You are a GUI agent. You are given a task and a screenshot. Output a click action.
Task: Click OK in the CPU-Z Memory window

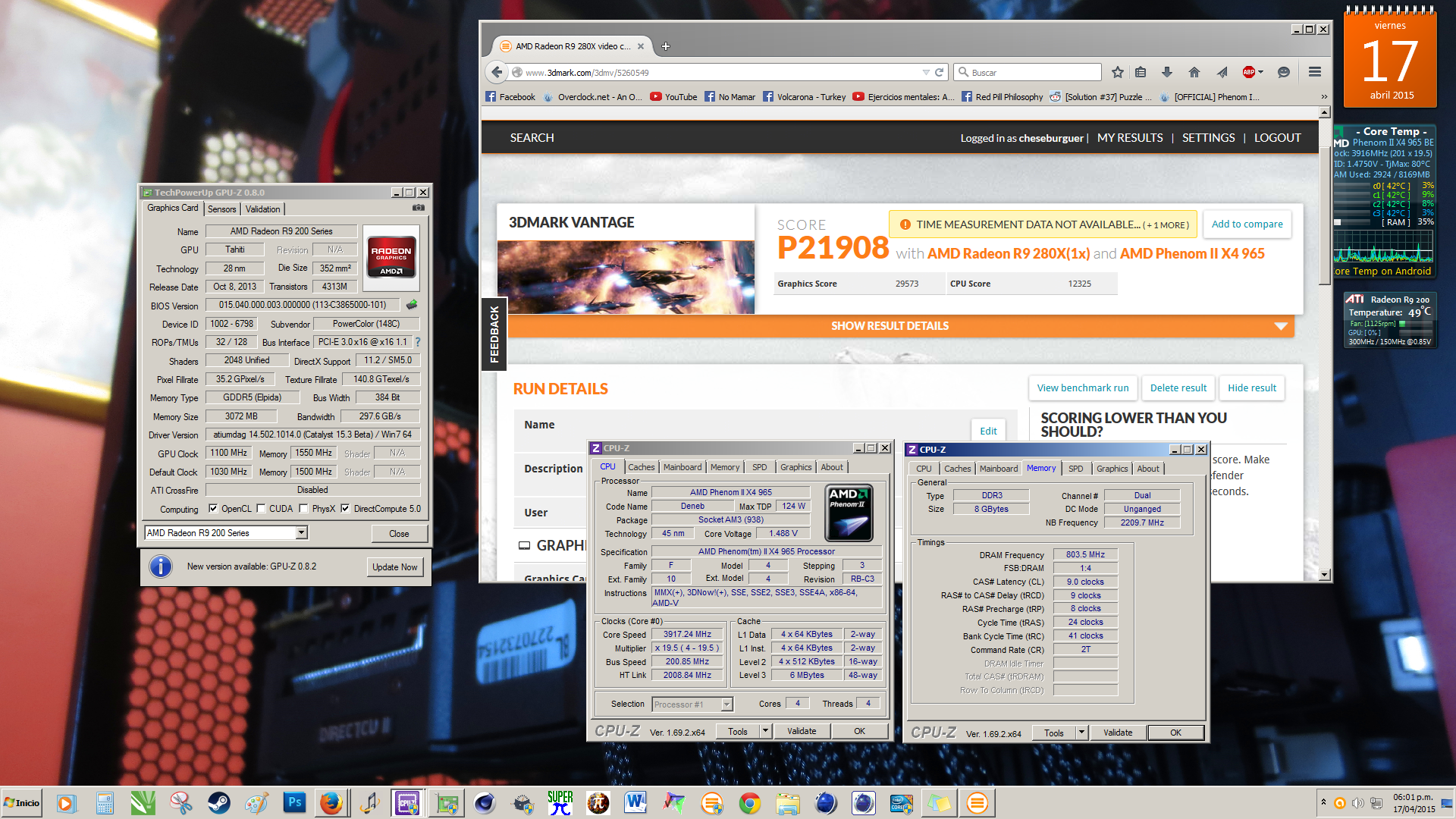pyautogui.click(x=1175, y=733)
